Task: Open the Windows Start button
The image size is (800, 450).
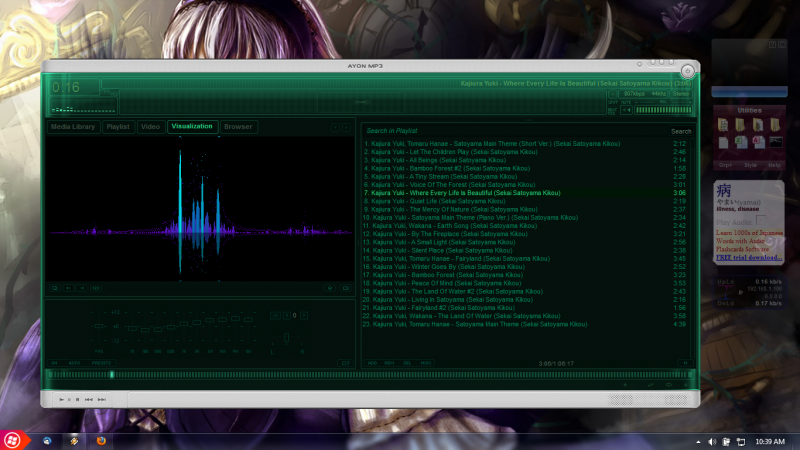Action: tap(12, 440)
